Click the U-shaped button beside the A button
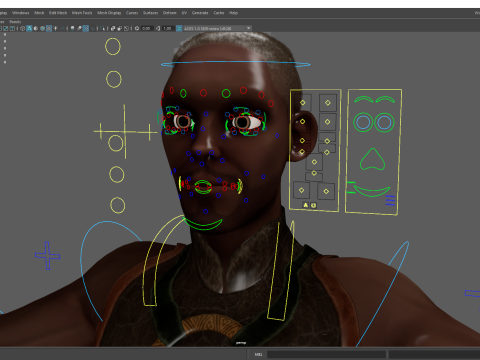 coord(313,206)
